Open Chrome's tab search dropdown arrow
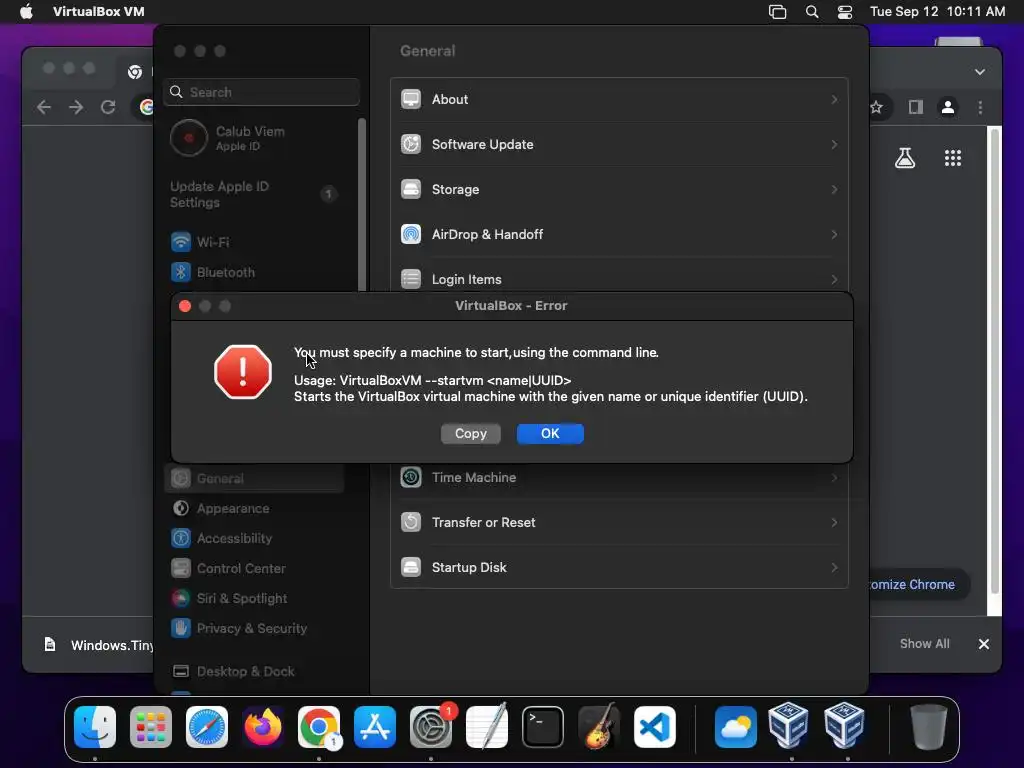Viewport: 1024px width, 768px height. point(980,72)
